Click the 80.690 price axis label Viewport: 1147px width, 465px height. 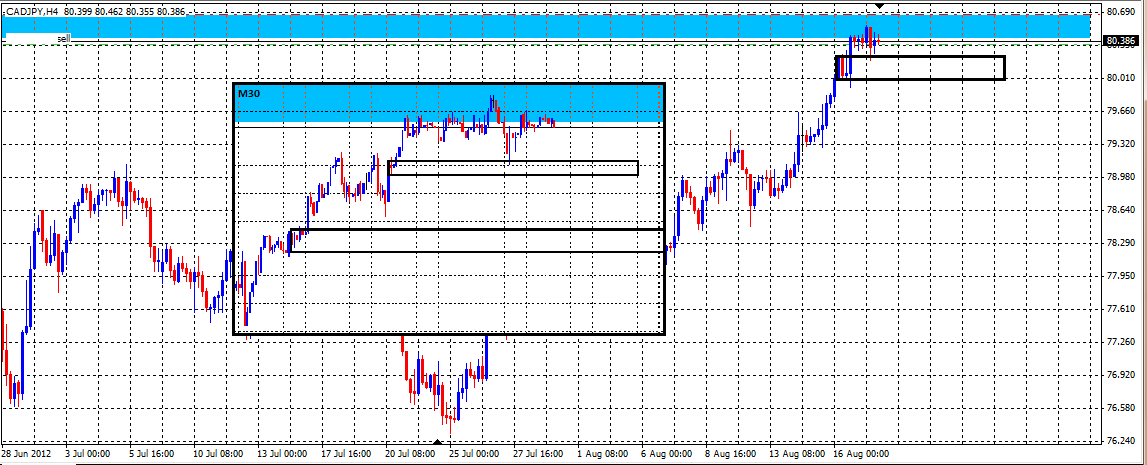pyautogui.click(x=1120, y=12)
